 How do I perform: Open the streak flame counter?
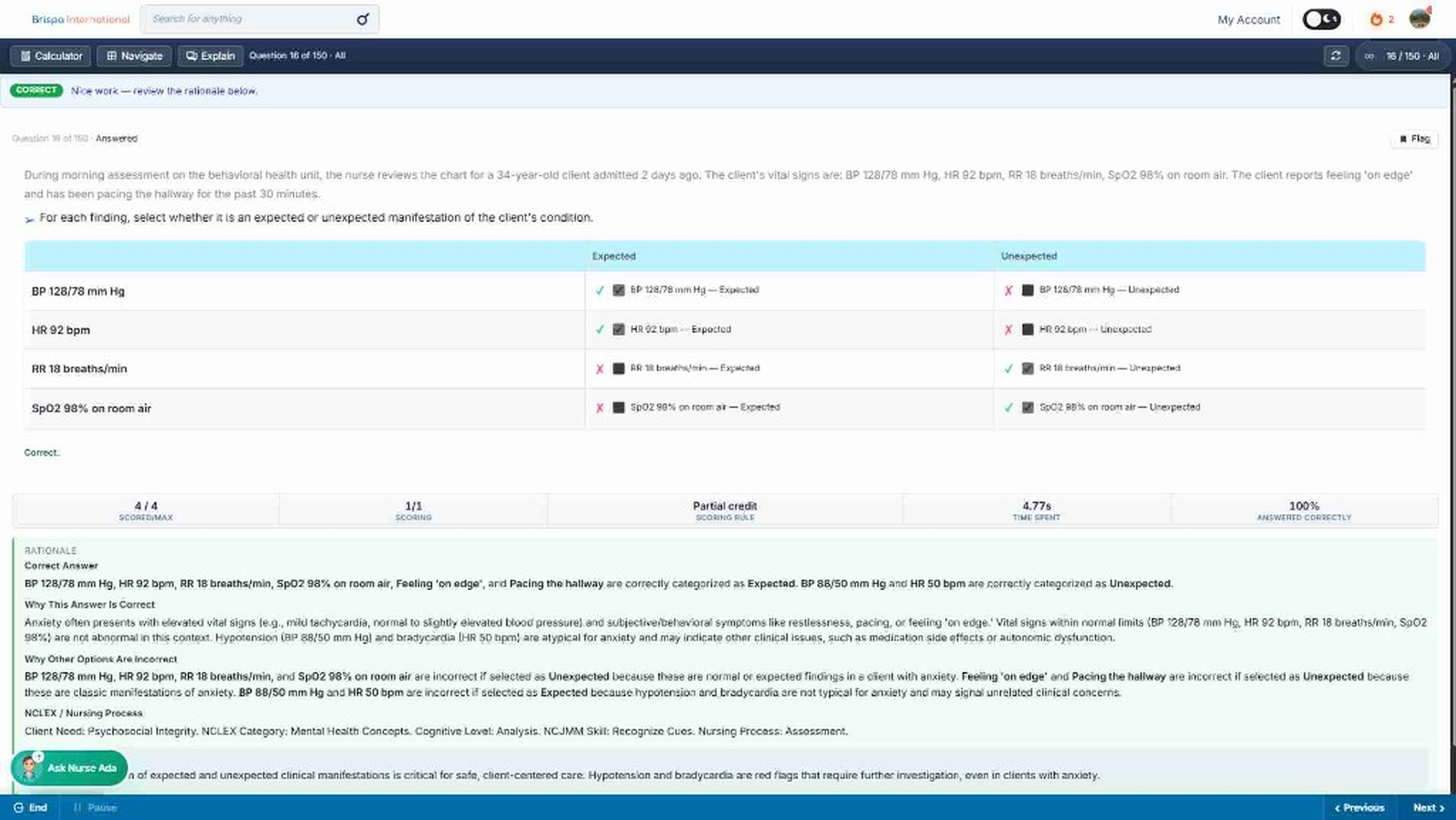[1381, 19]
